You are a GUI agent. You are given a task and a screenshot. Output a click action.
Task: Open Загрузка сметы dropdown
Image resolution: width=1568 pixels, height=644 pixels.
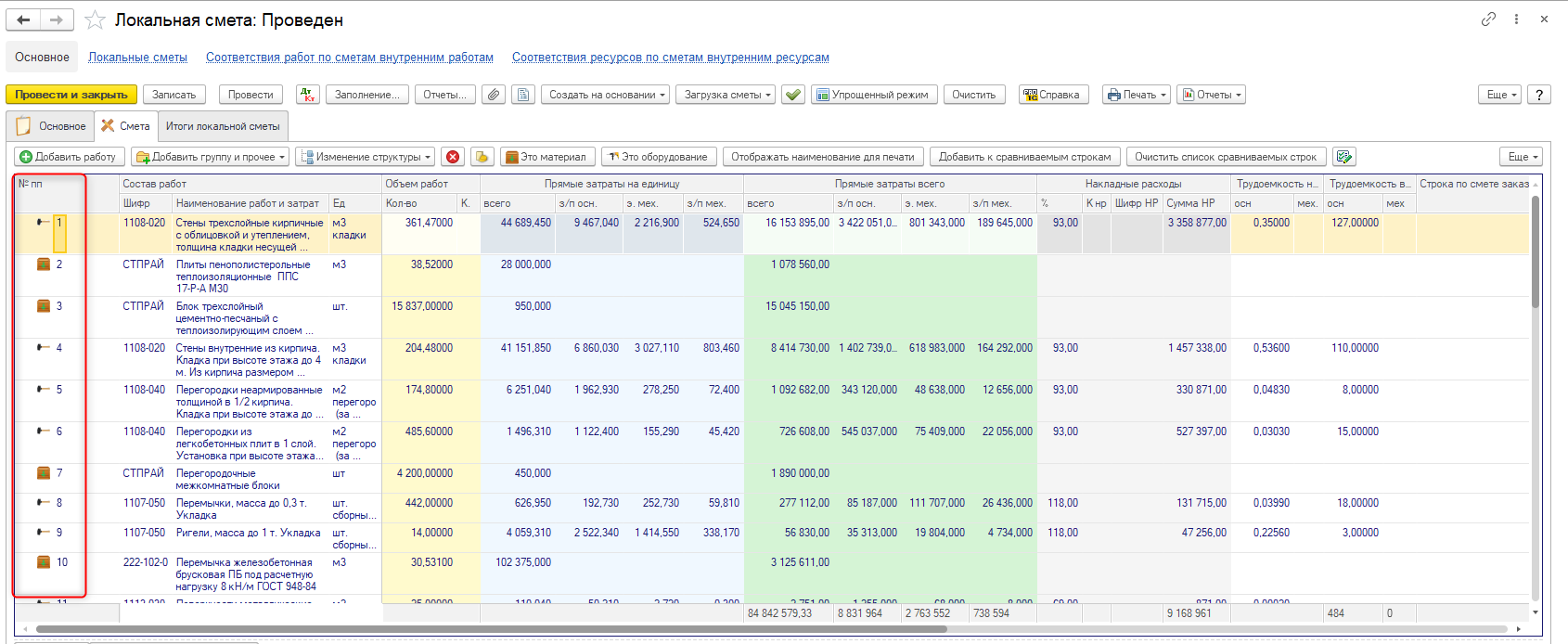click(x=726, y=95)
